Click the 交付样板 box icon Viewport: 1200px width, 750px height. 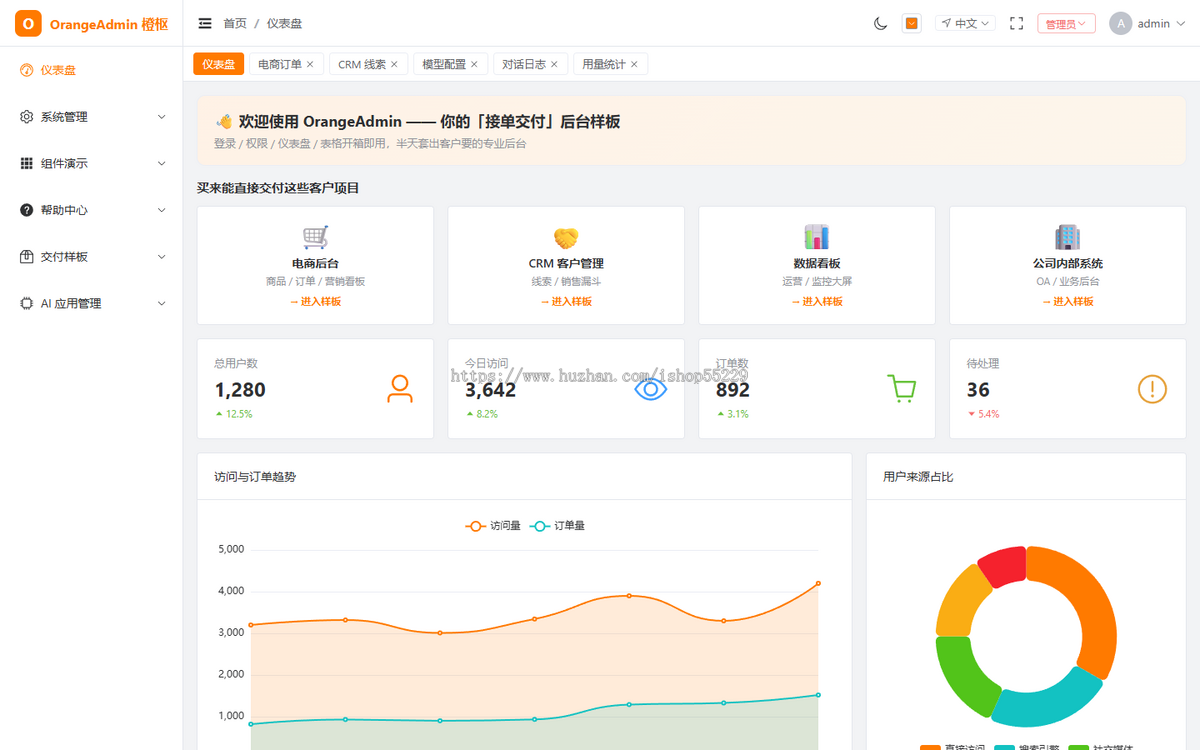[x=27, y=257]
